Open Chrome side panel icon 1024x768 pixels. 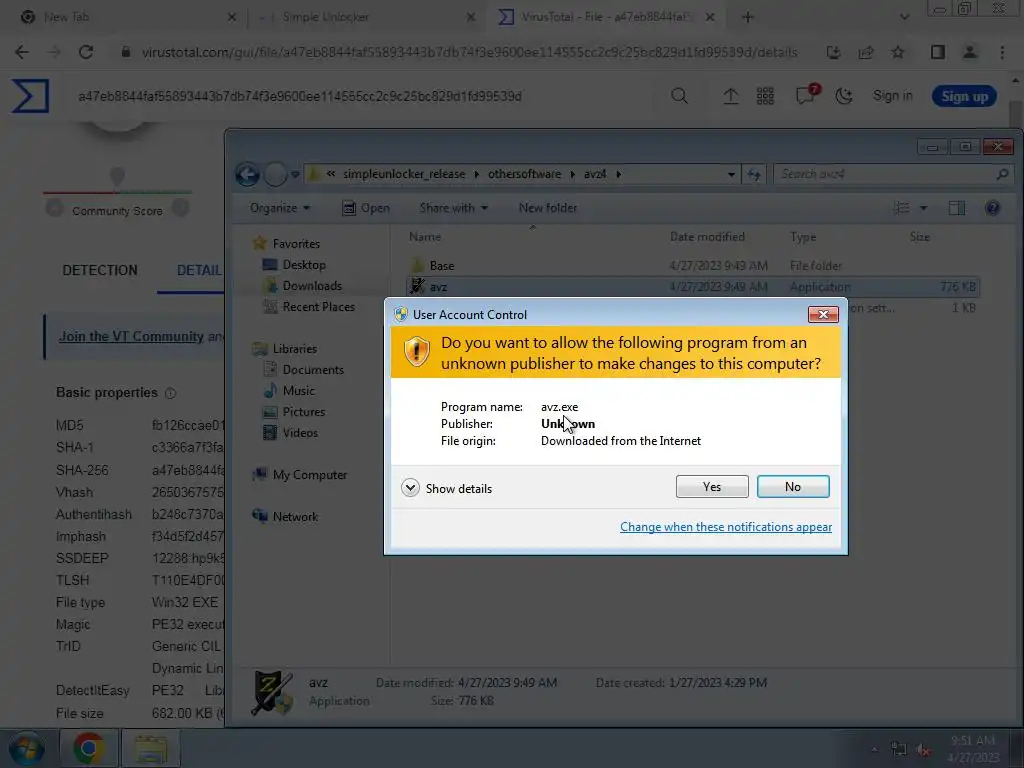938,52
